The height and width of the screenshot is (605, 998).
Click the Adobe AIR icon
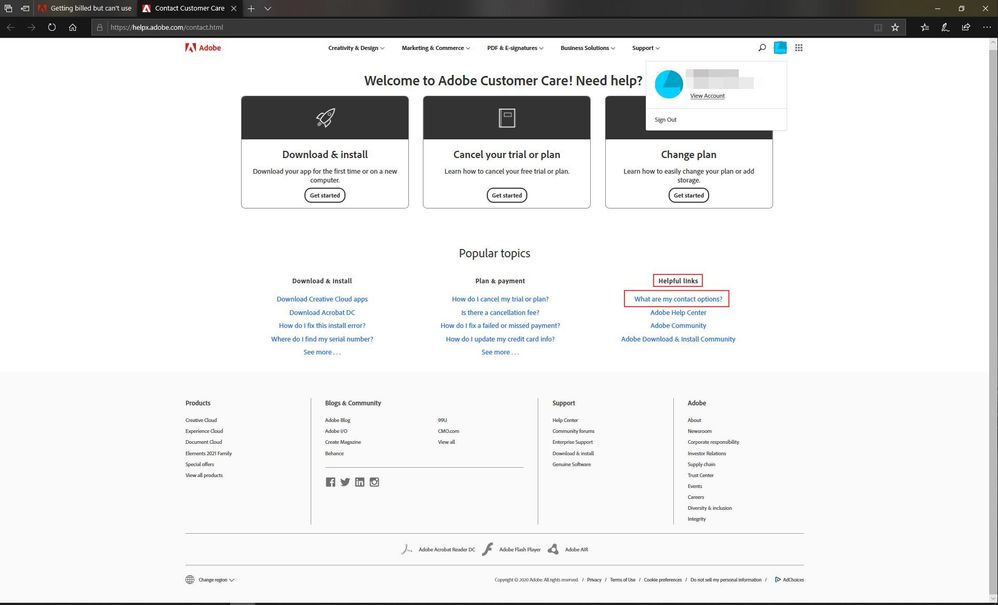[553, 549]
